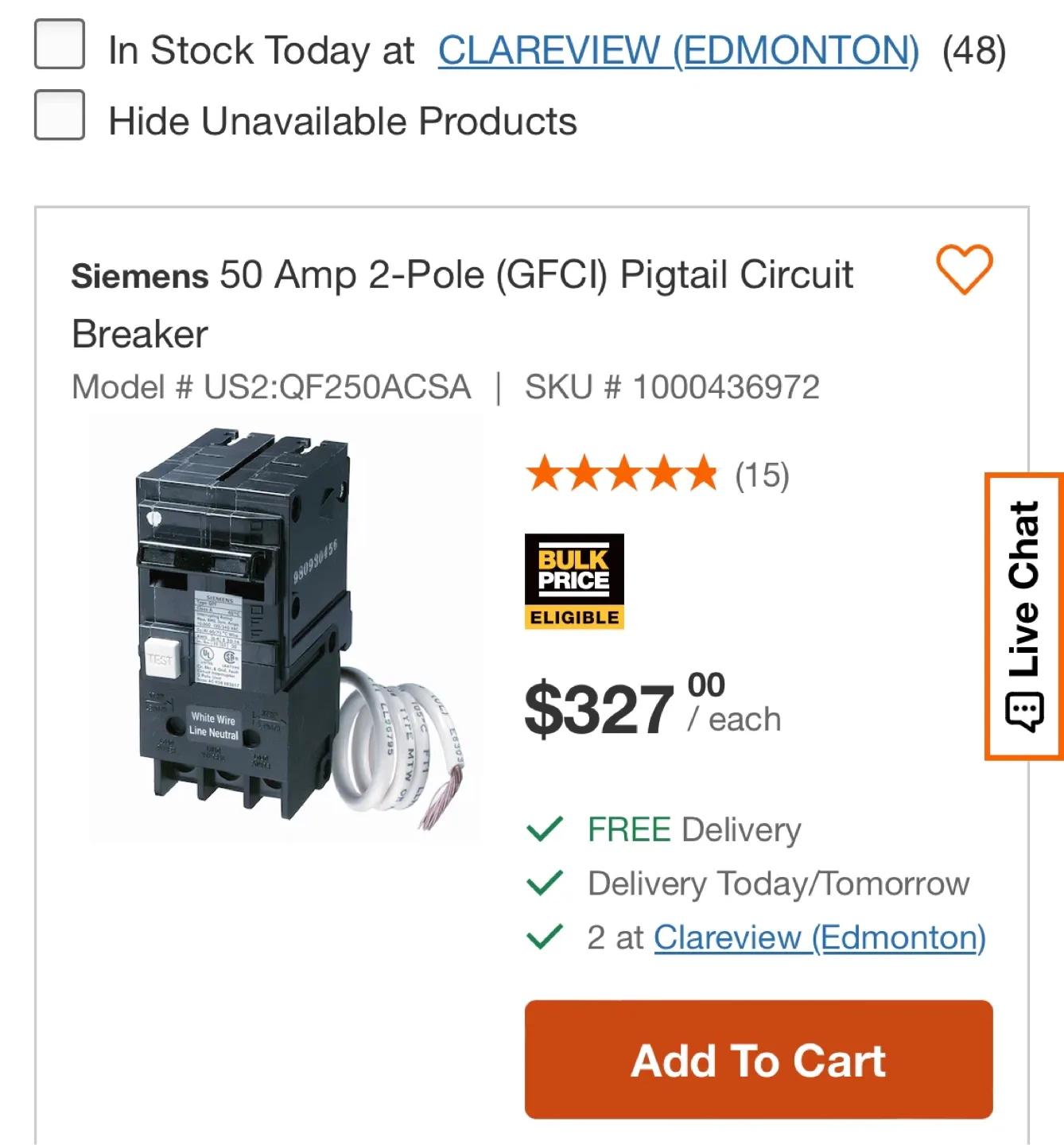Viewport: 1064px width, 1145px height.
Task: Click the Bulk Price Eligible badge
Action: pyautogui.click(x=574, y=580)
